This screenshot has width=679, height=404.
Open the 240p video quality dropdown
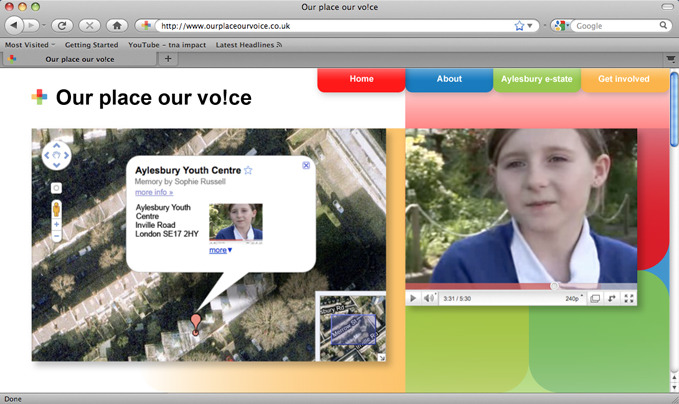(x=574, y=298)
